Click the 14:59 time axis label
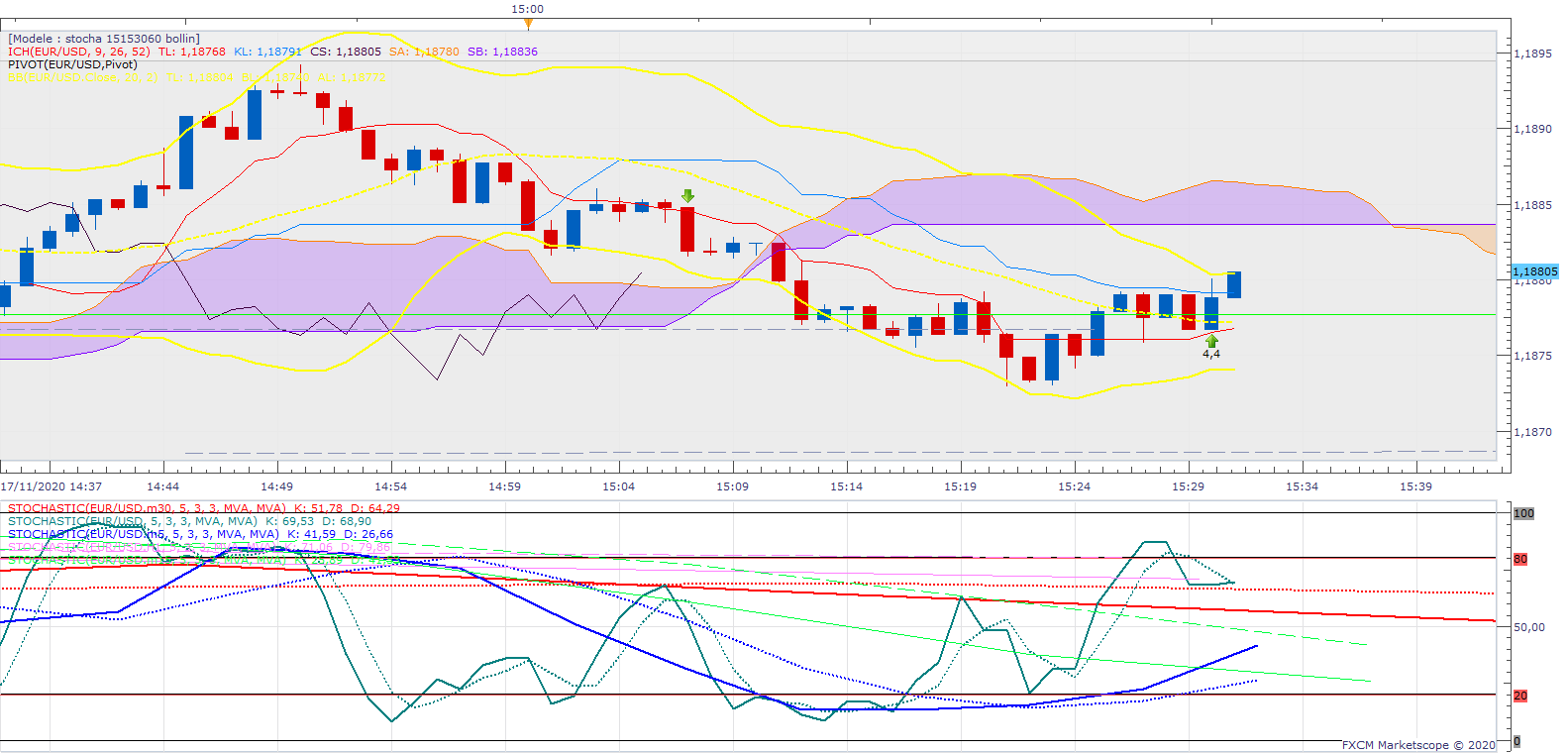The width and height of the screenshot is (1568, 753). coord(505,486)
